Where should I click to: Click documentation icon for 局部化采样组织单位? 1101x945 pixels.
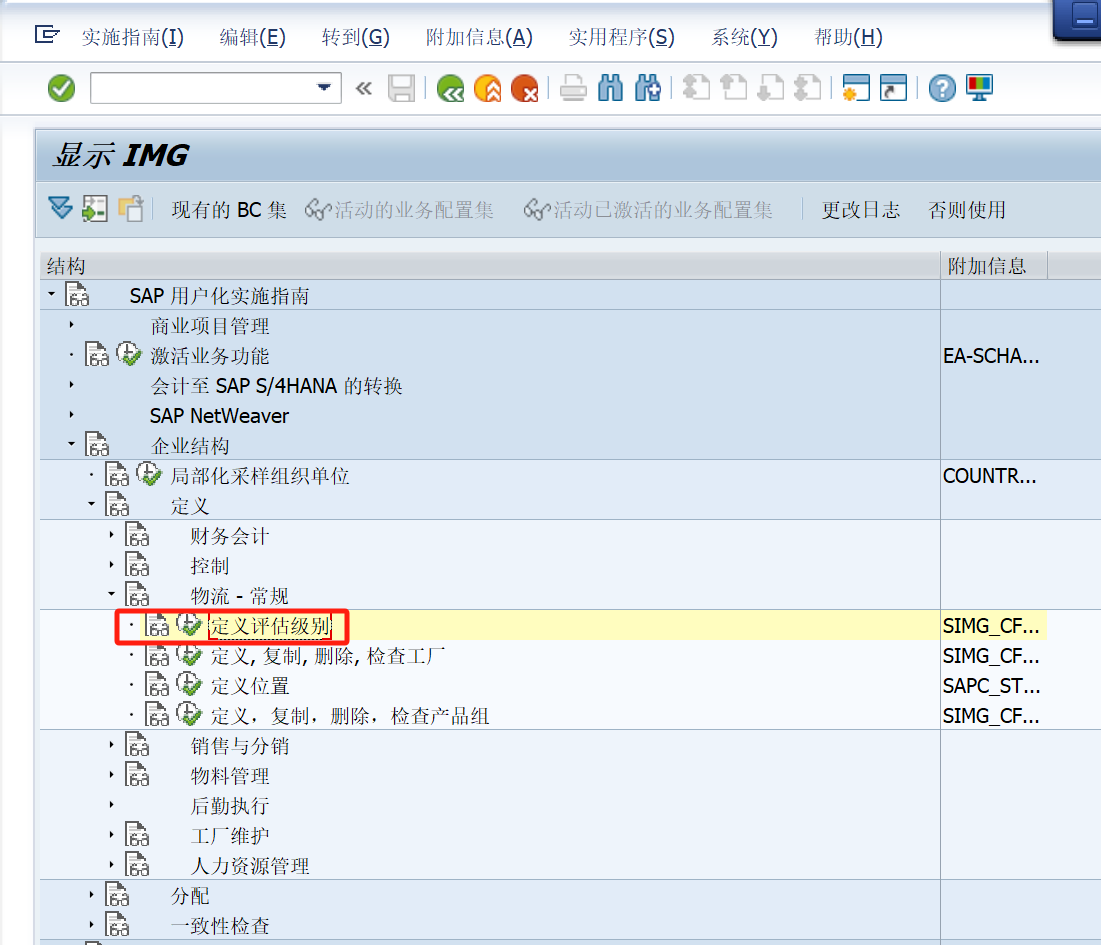coord(117,475)
